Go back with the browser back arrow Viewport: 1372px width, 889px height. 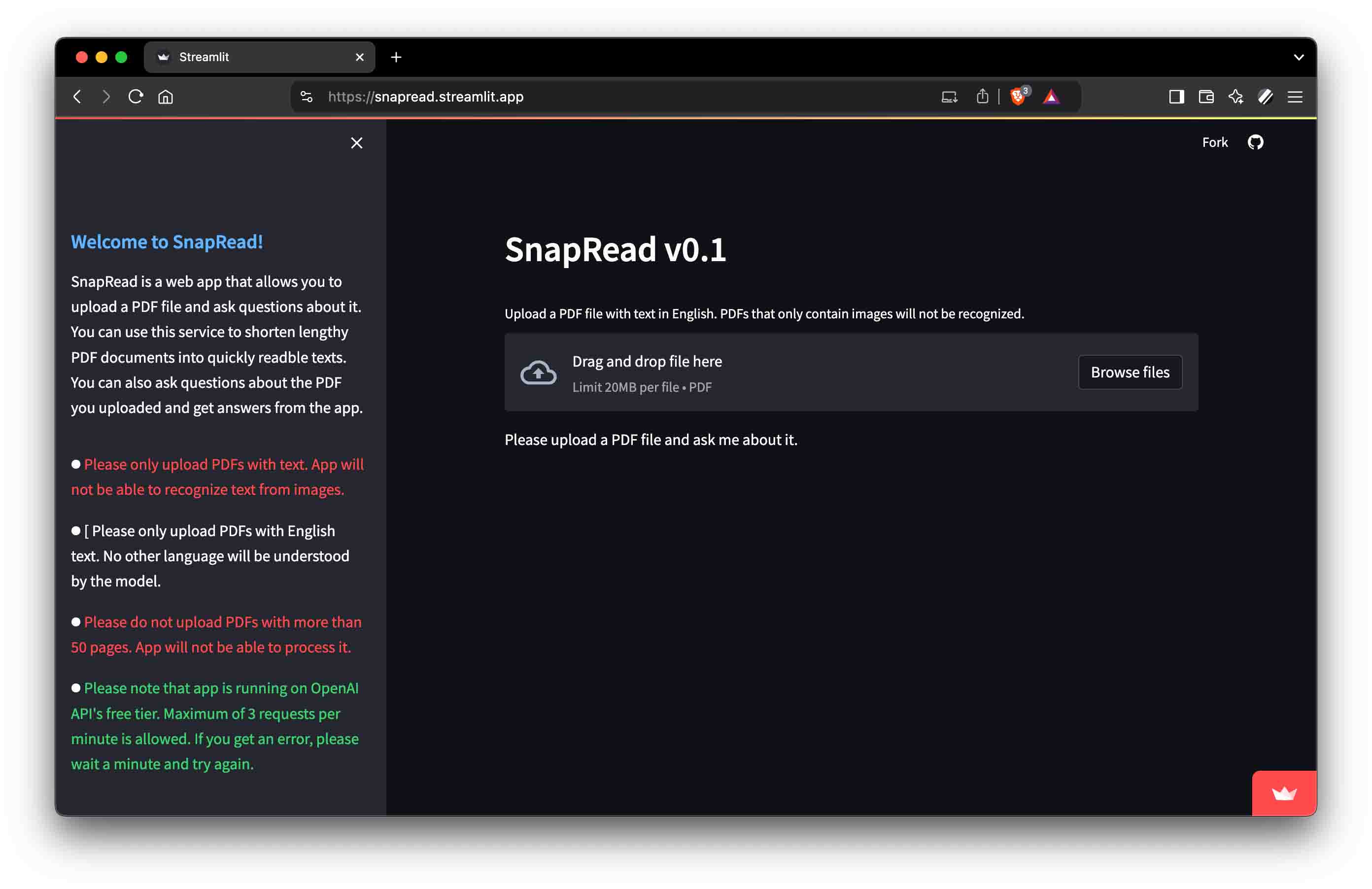(x=77, y=97)
